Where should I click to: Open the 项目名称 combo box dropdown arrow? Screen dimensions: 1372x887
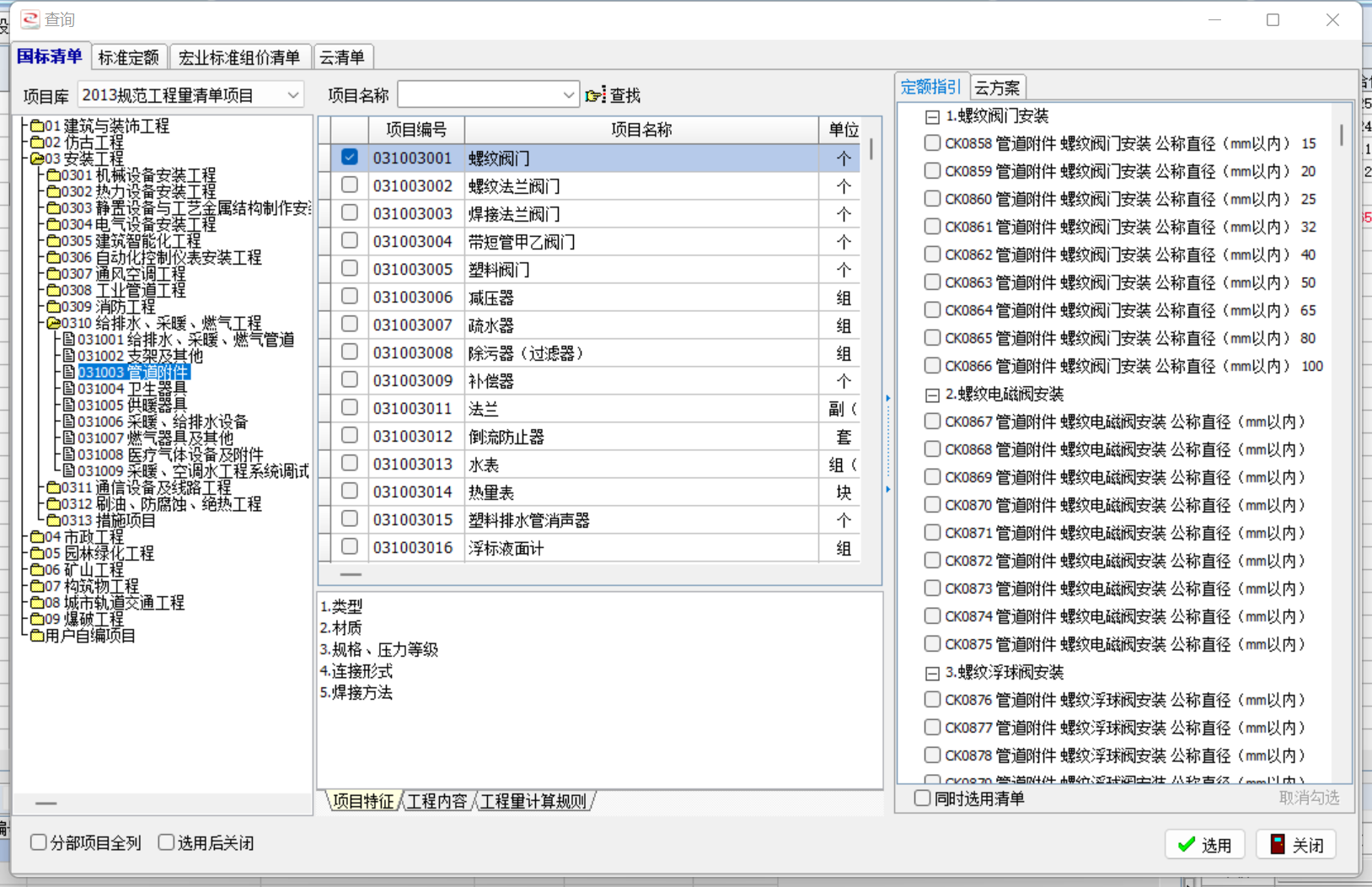(569, 95)
